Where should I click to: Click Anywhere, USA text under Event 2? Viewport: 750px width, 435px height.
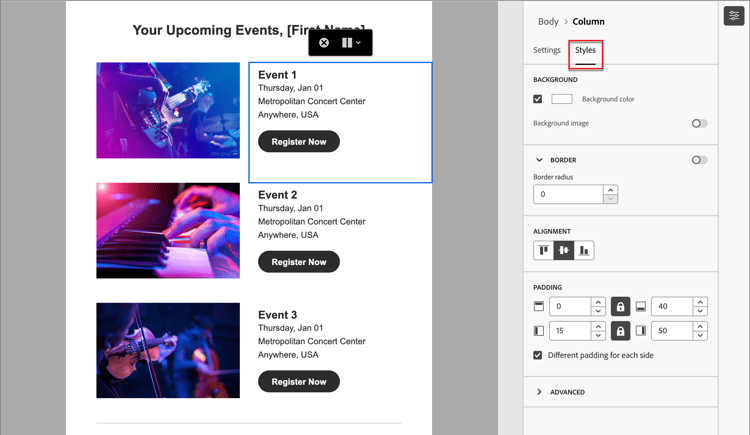coord(288,235)
